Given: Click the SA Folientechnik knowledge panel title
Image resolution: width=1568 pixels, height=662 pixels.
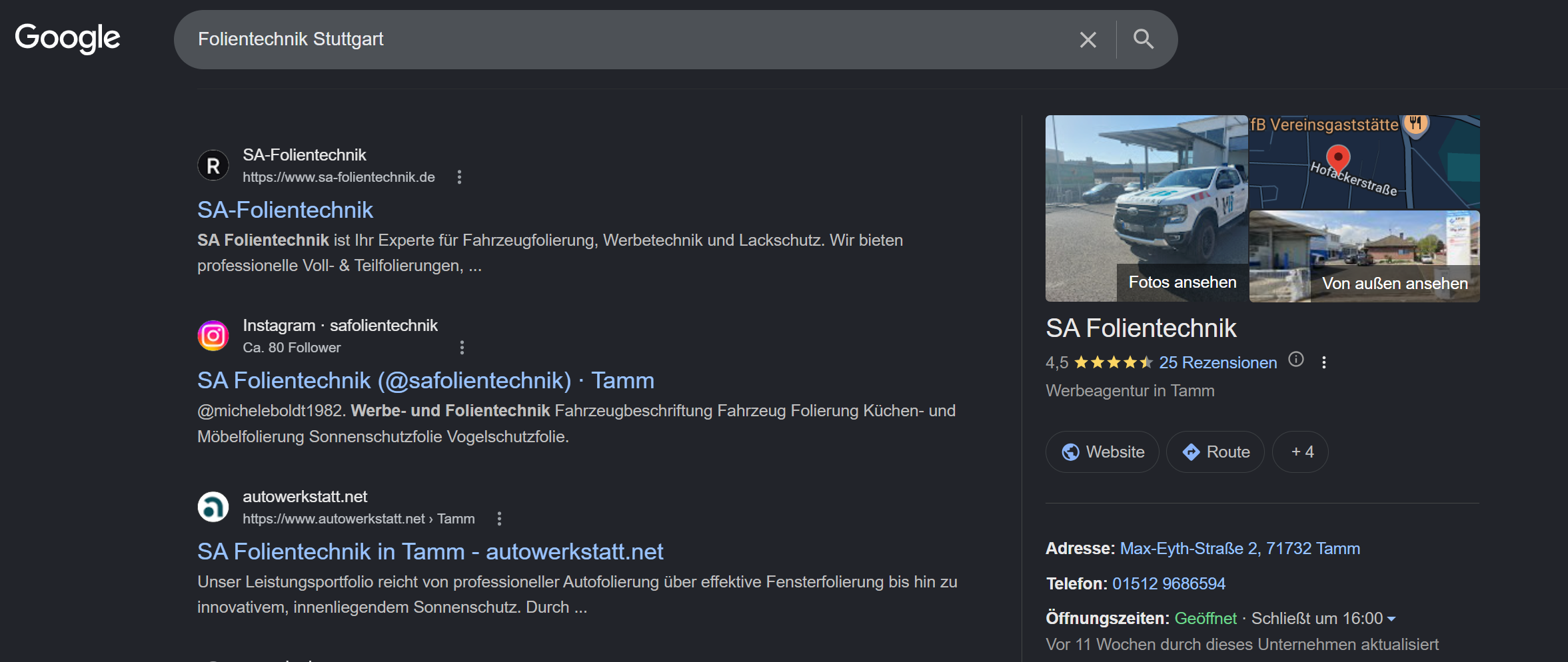Looking at the screenshot, I should 1141,328.
